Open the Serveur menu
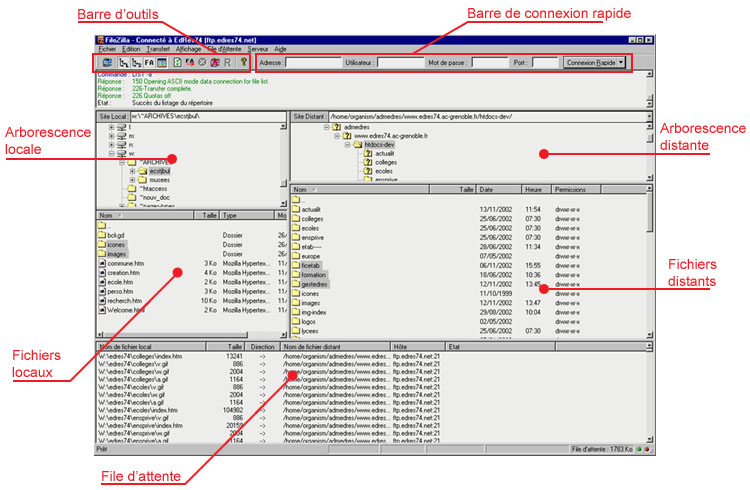750x490 pixels. click(257, 48)
